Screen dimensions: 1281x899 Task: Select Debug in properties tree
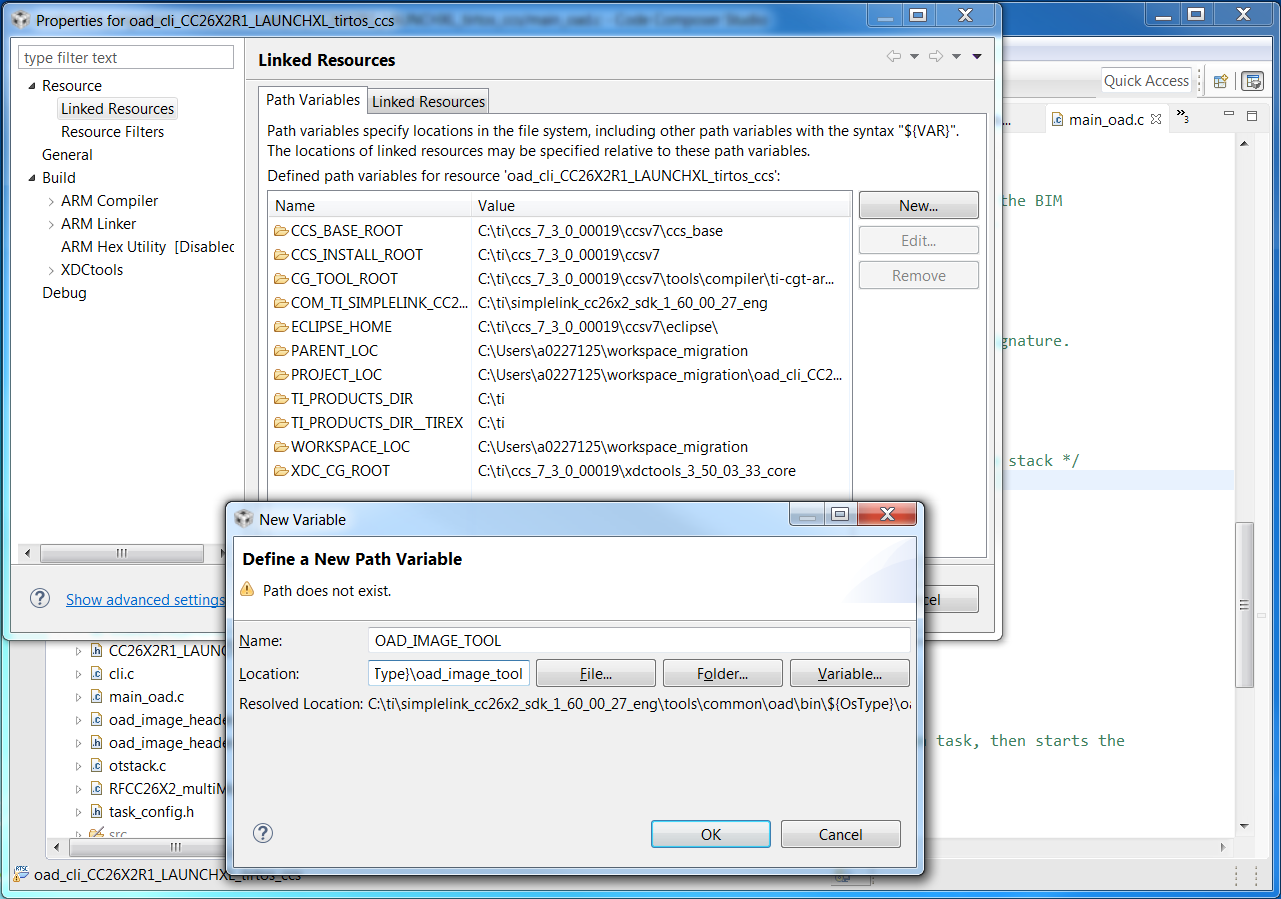tap(64, 293)
